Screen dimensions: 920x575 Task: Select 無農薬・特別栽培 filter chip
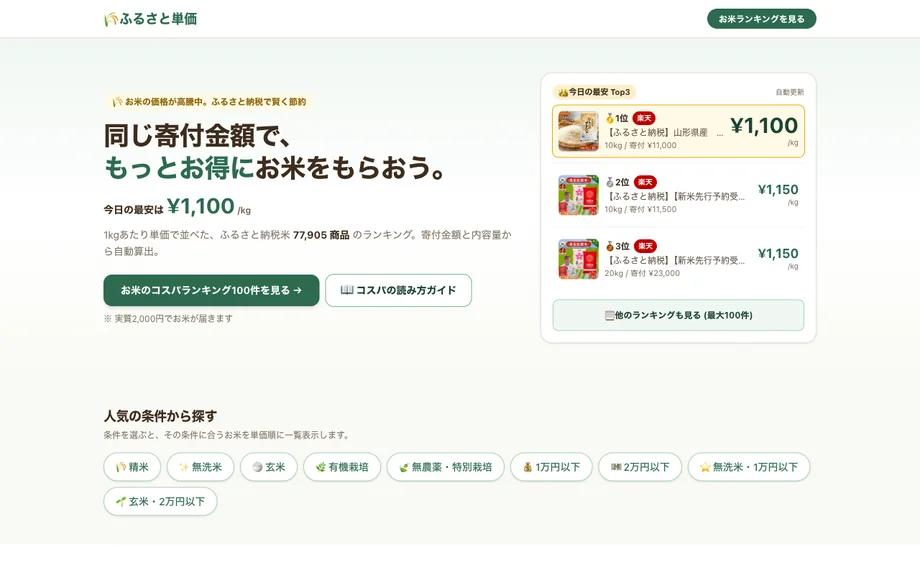pos(445,467)
